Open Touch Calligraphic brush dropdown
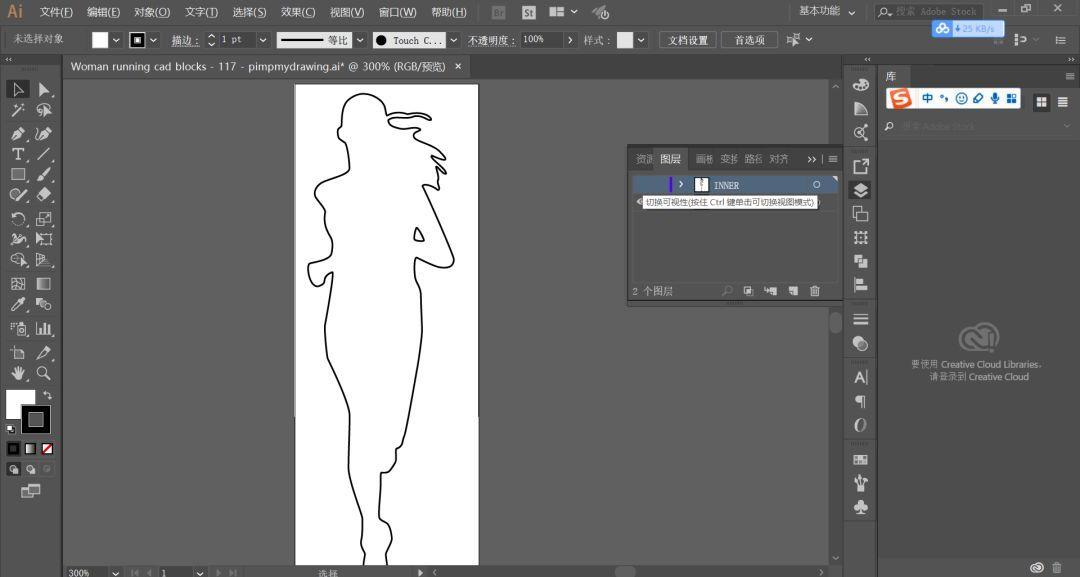This screenshot has height=577, width=1080. (x=453, y=40)
